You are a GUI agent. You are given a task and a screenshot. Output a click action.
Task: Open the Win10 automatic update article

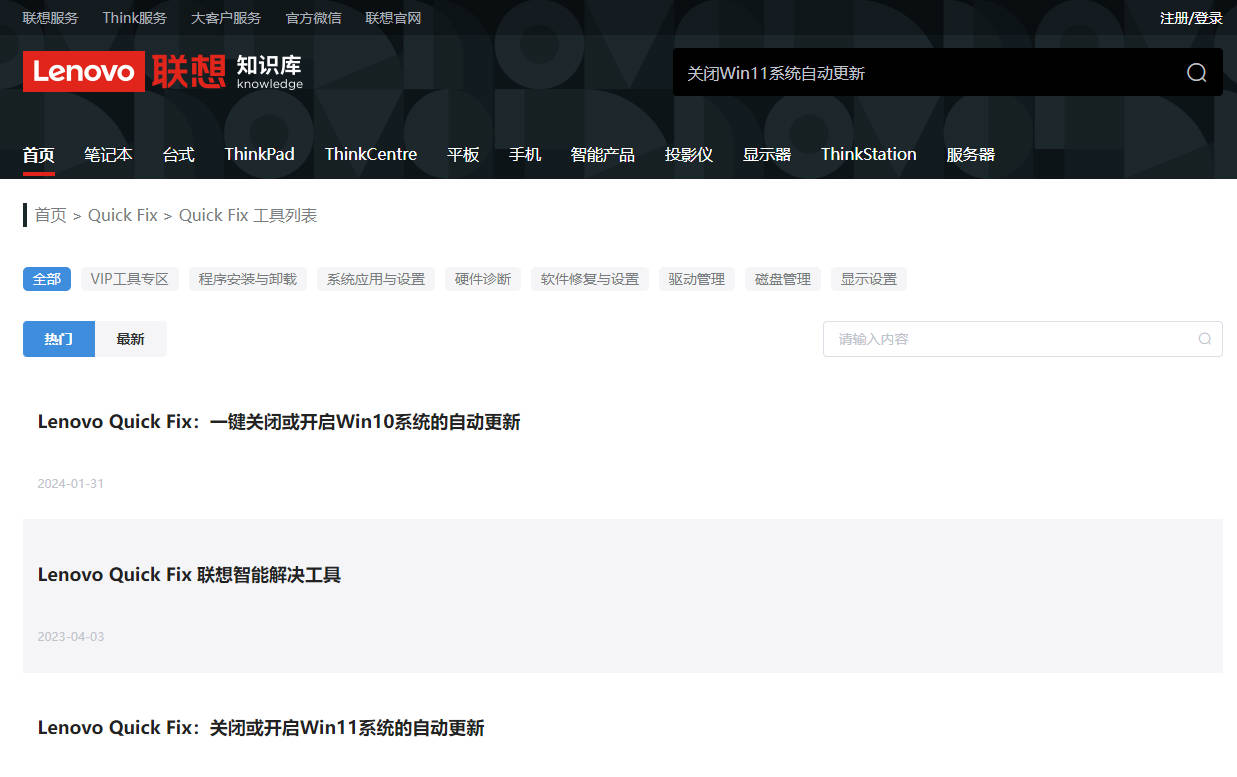[279, 422]
